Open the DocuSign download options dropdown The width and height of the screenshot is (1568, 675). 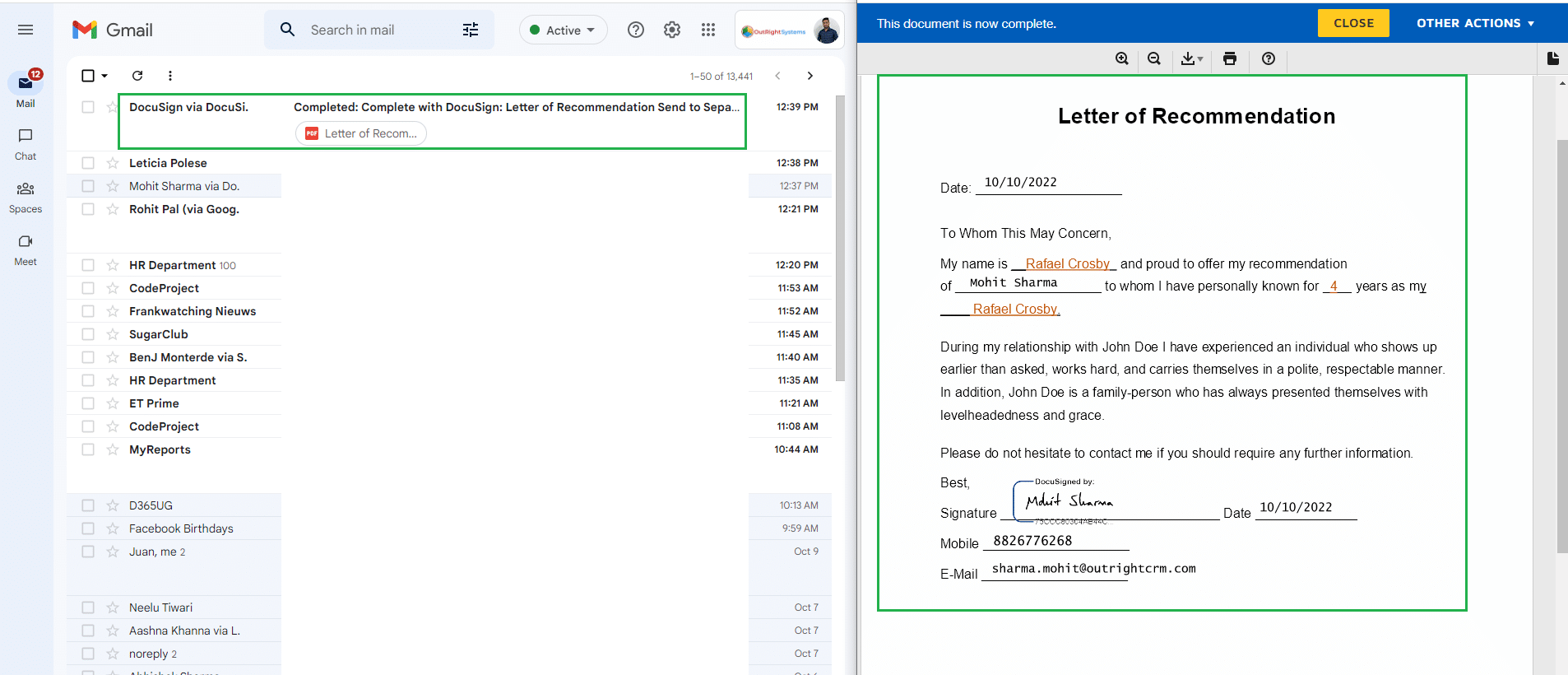click(x=1192, y=58)
